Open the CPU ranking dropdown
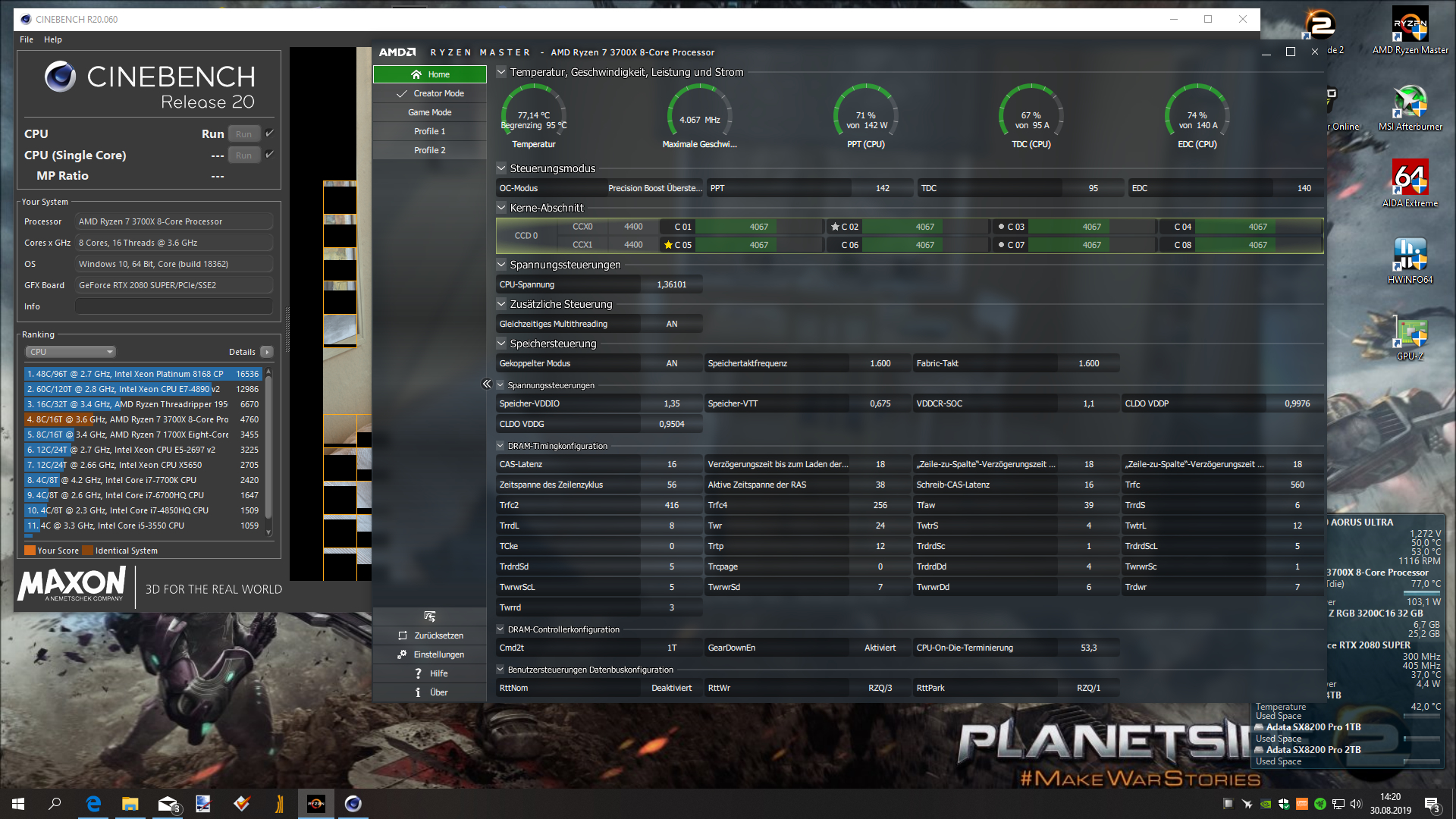Viewport: 1456px width, 819px height. [71, 352]
